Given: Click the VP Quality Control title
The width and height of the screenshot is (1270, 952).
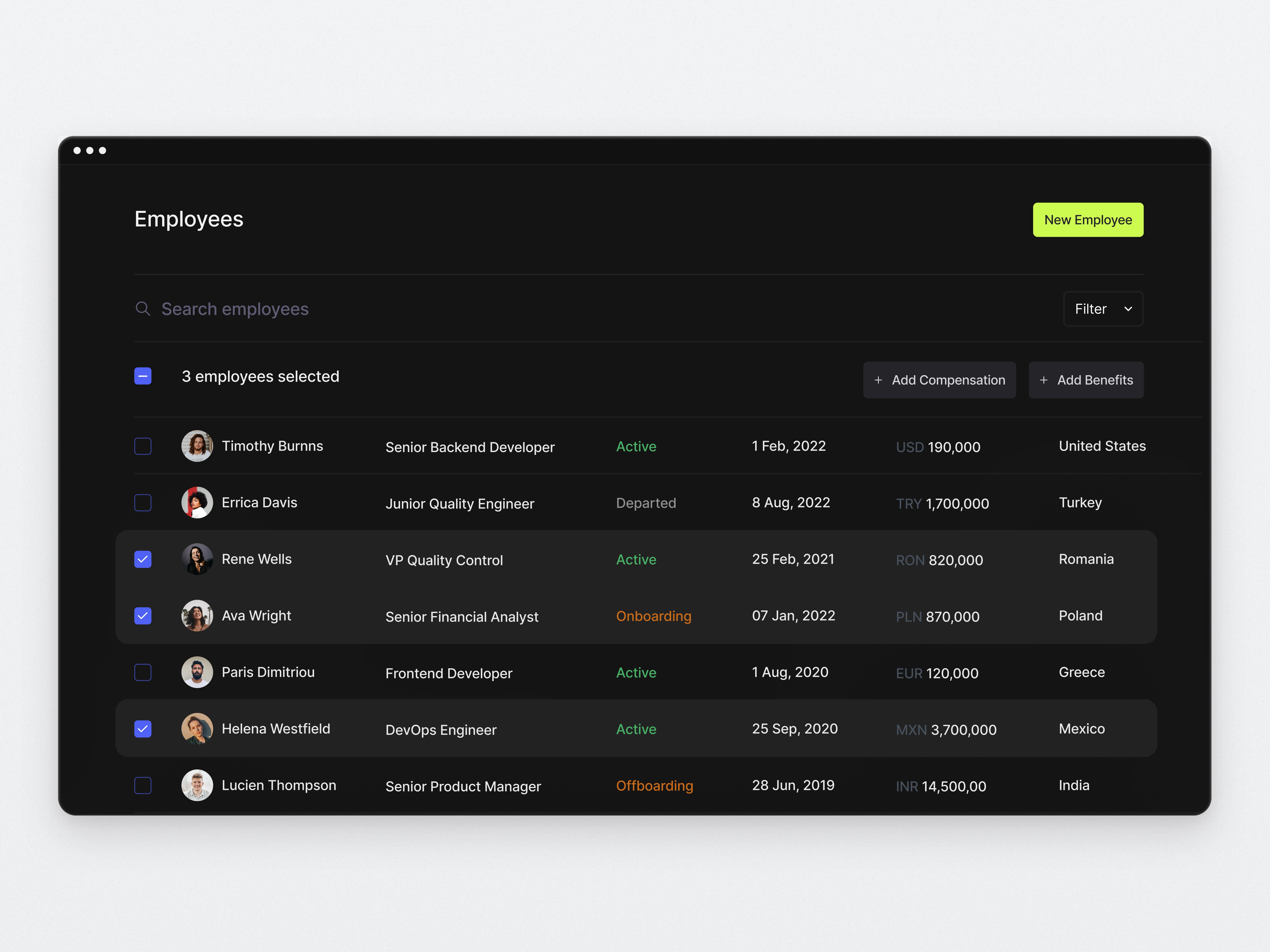Looking at the screenshot, I should [x=444, y=560].
